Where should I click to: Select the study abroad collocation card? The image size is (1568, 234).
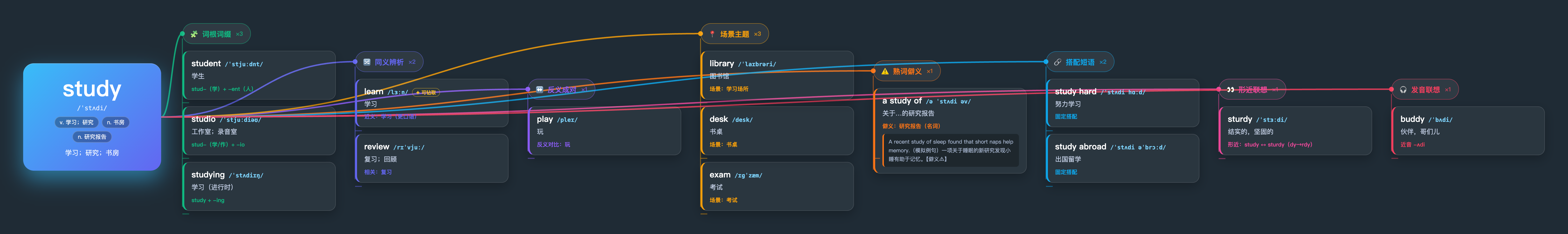[x=1122, y=158]
